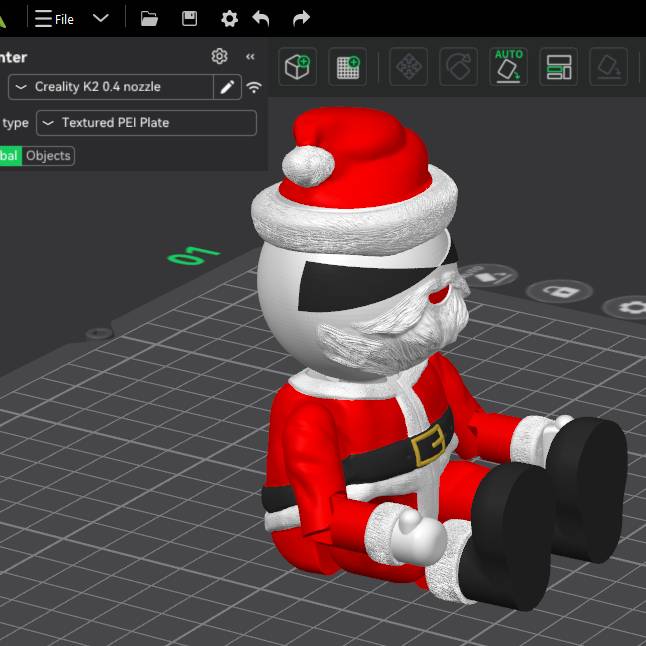The height and width of the screenshot is (646, 646).
Task: Open preferences via top bar gear icon
Action: click(x=229, y=18)
